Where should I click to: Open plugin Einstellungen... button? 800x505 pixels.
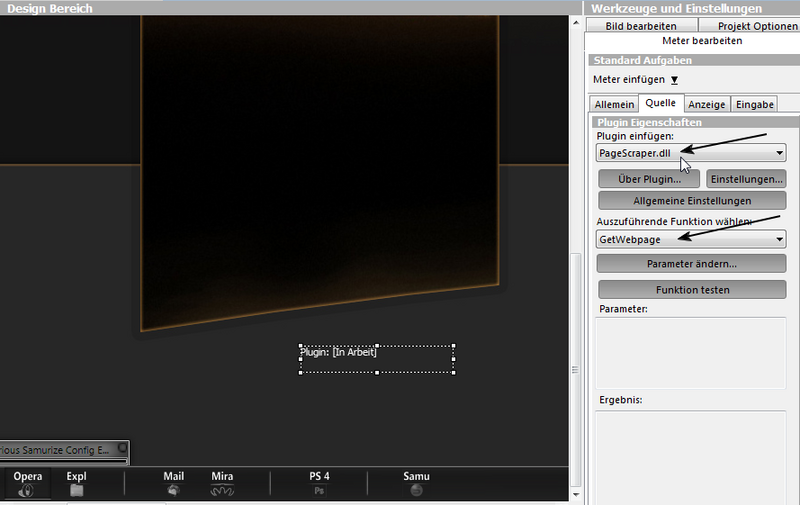[746, 179]
